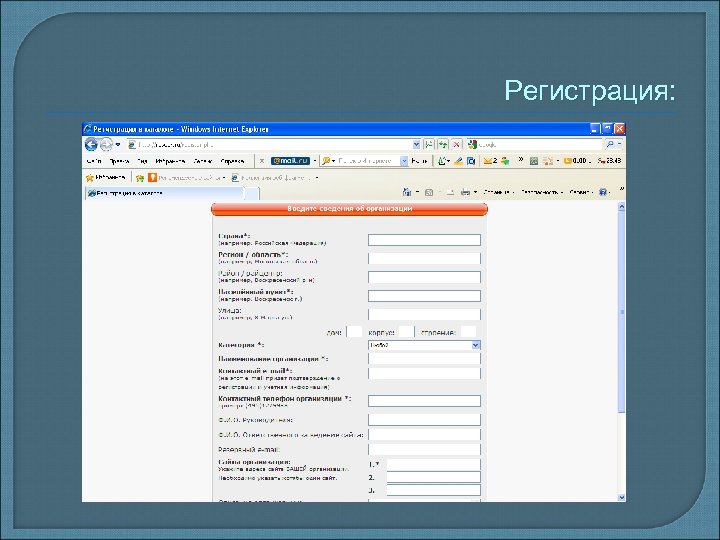Click the дом number field

(x=354, y=332)
